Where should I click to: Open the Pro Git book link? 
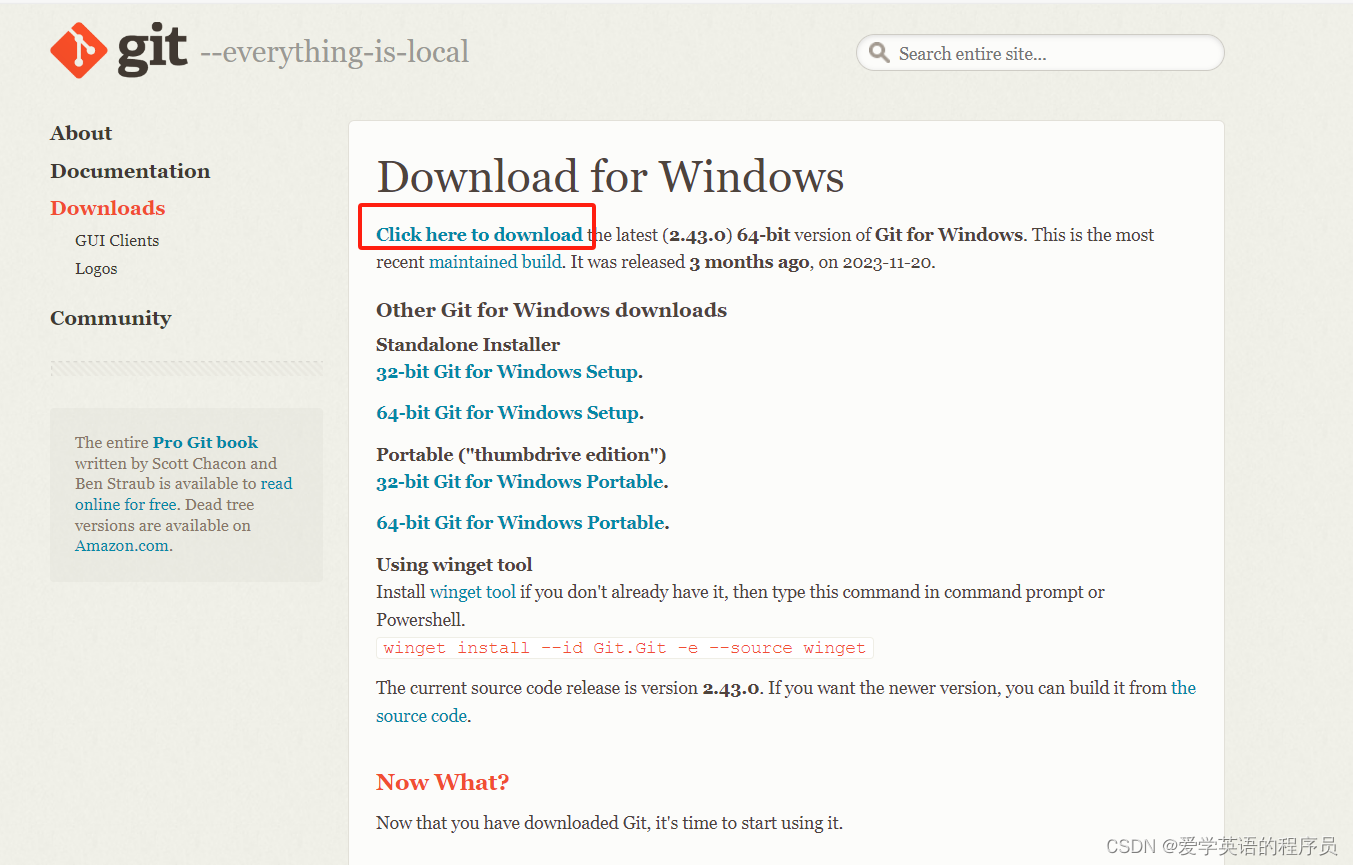coord(205,442)
